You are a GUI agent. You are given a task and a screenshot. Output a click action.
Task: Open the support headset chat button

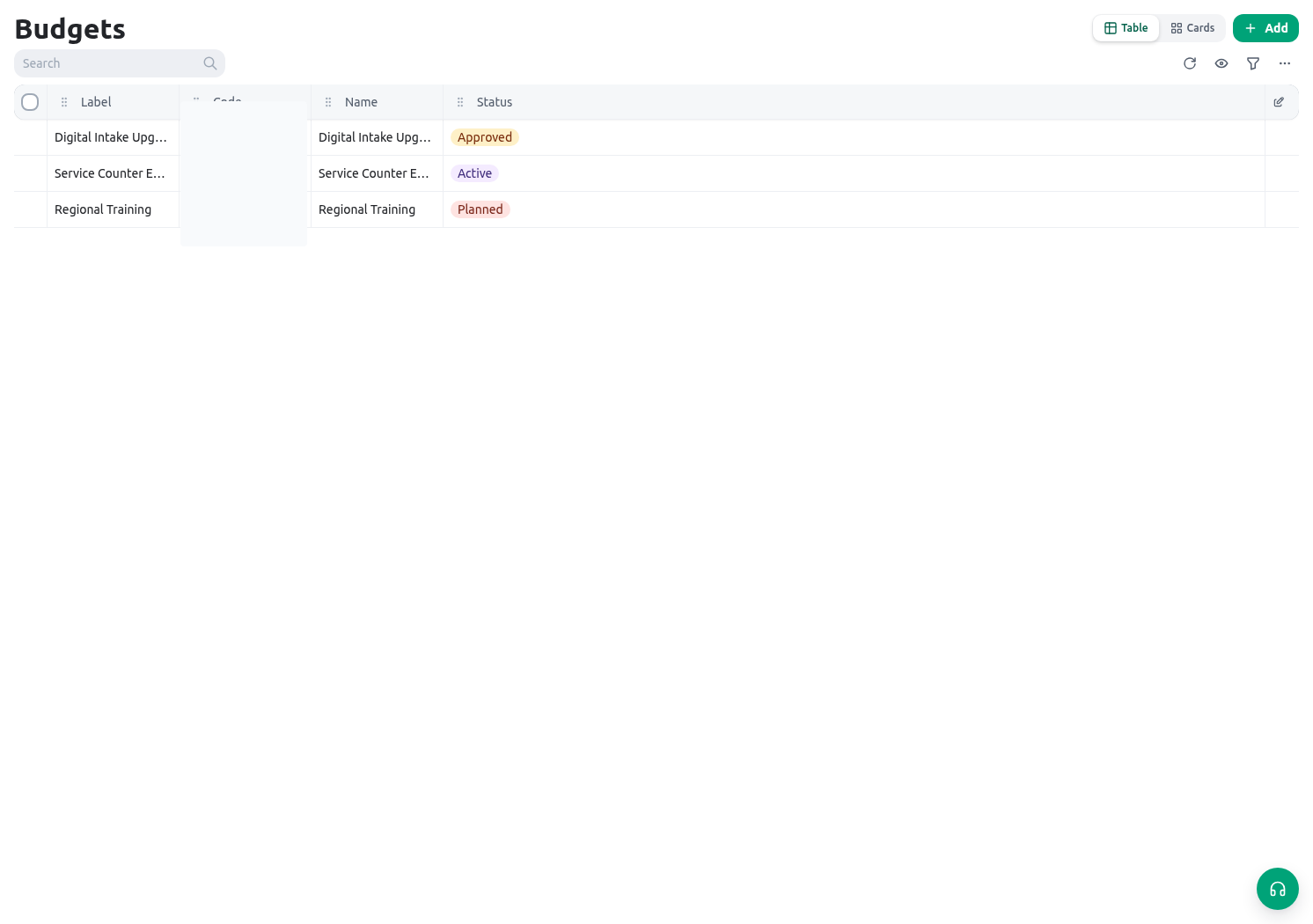tap(1278, 889)
